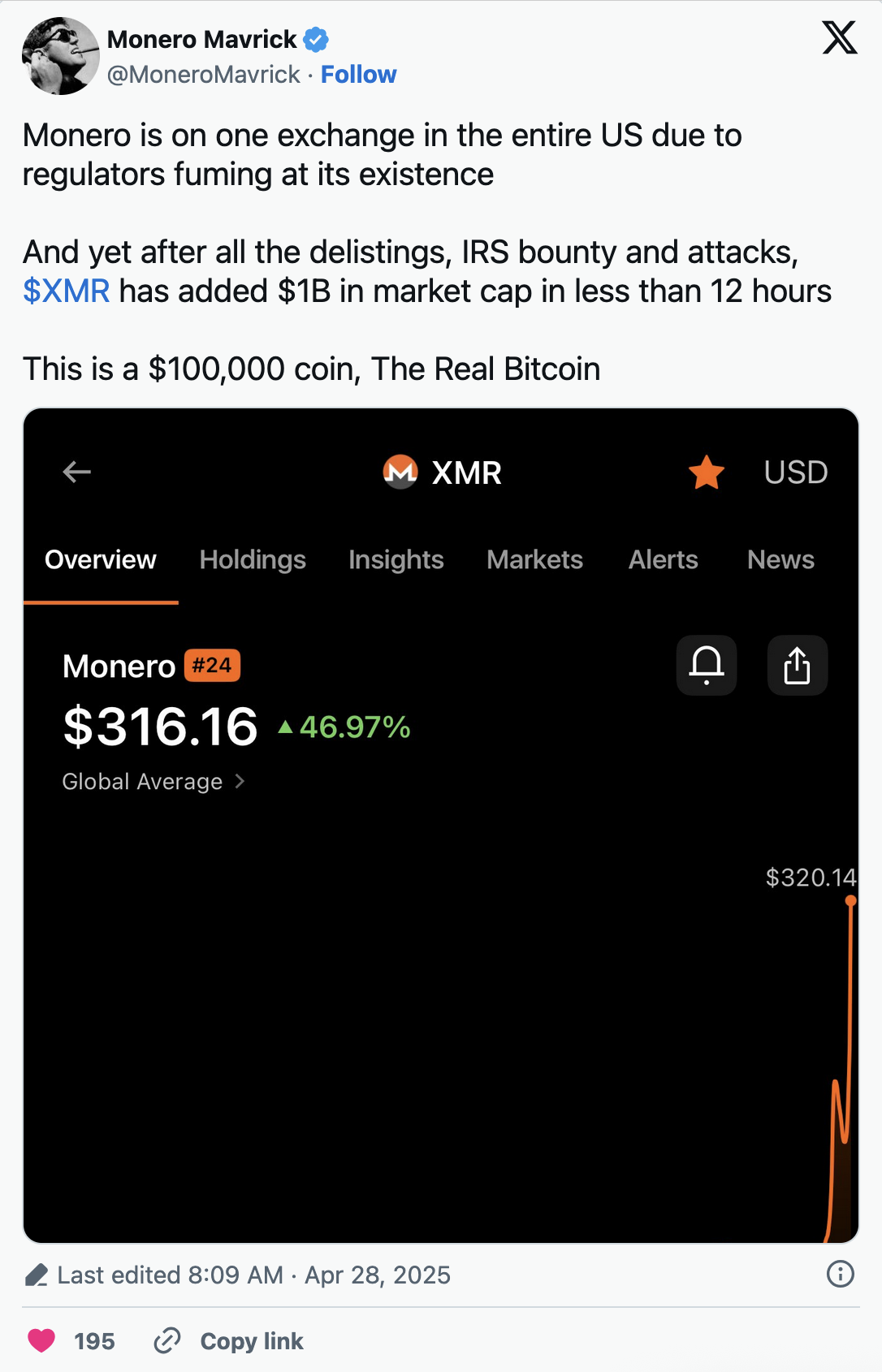Expand Global Average chevron
882x1372 pixels.
pyautogui.click(x=240, y=781)
